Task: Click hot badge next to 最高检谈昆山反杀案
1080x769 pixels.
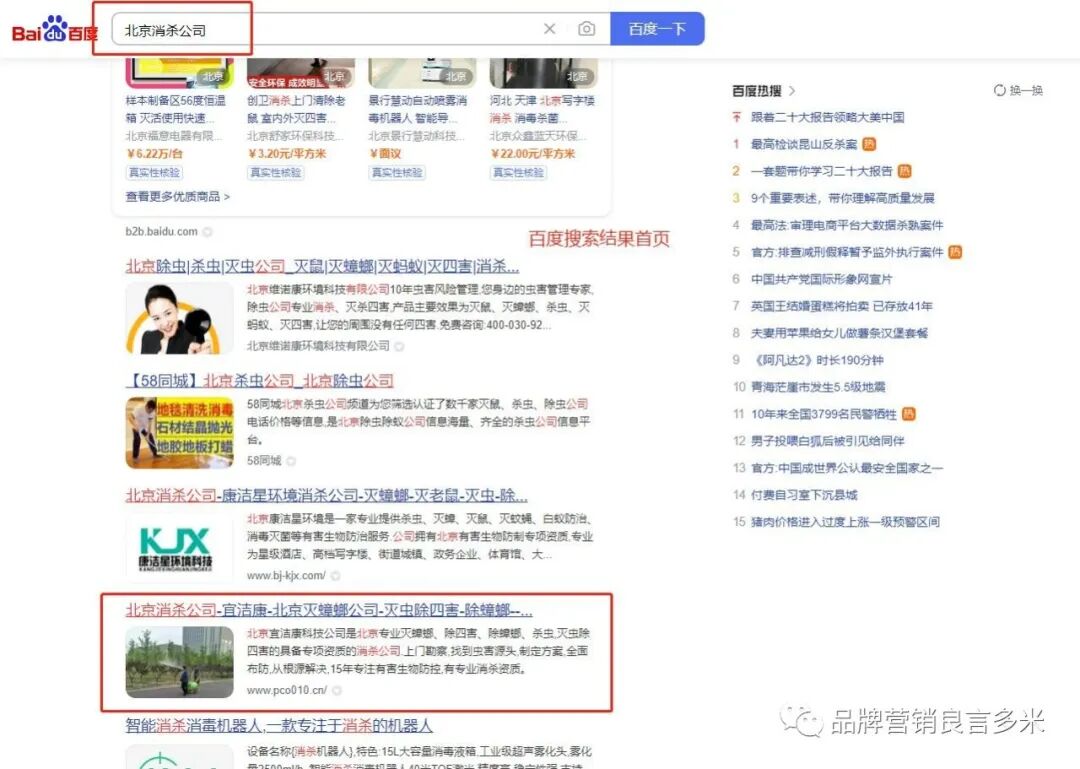Action: (x=869, y=144)
